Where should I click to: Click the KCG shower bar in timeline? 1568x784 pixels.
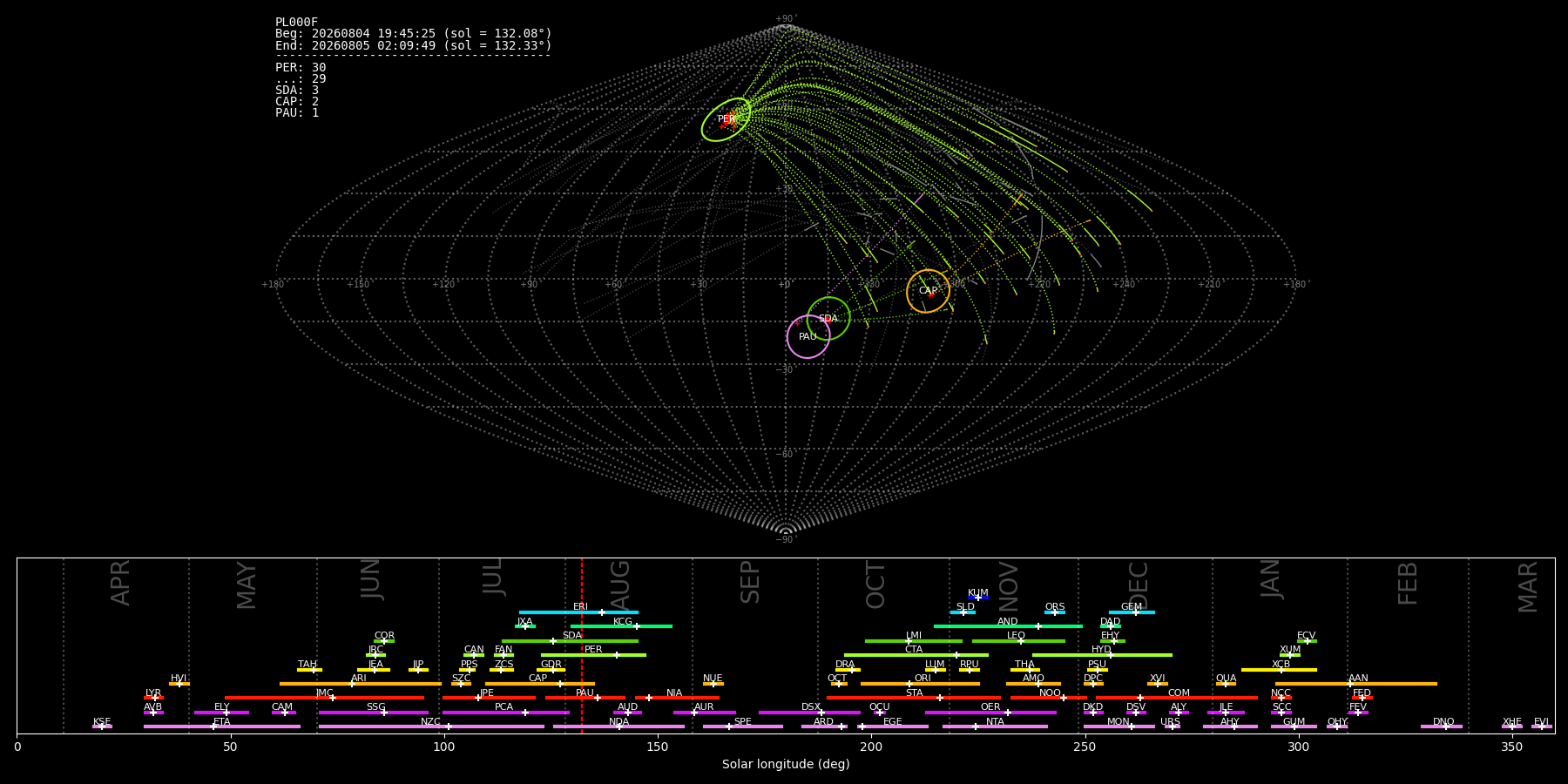[621, 626]
